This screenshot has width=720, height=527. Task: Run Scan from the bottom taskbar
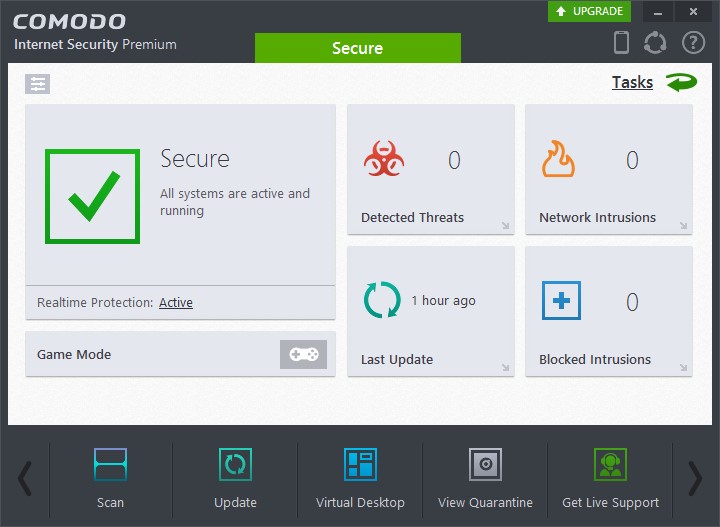110,479
